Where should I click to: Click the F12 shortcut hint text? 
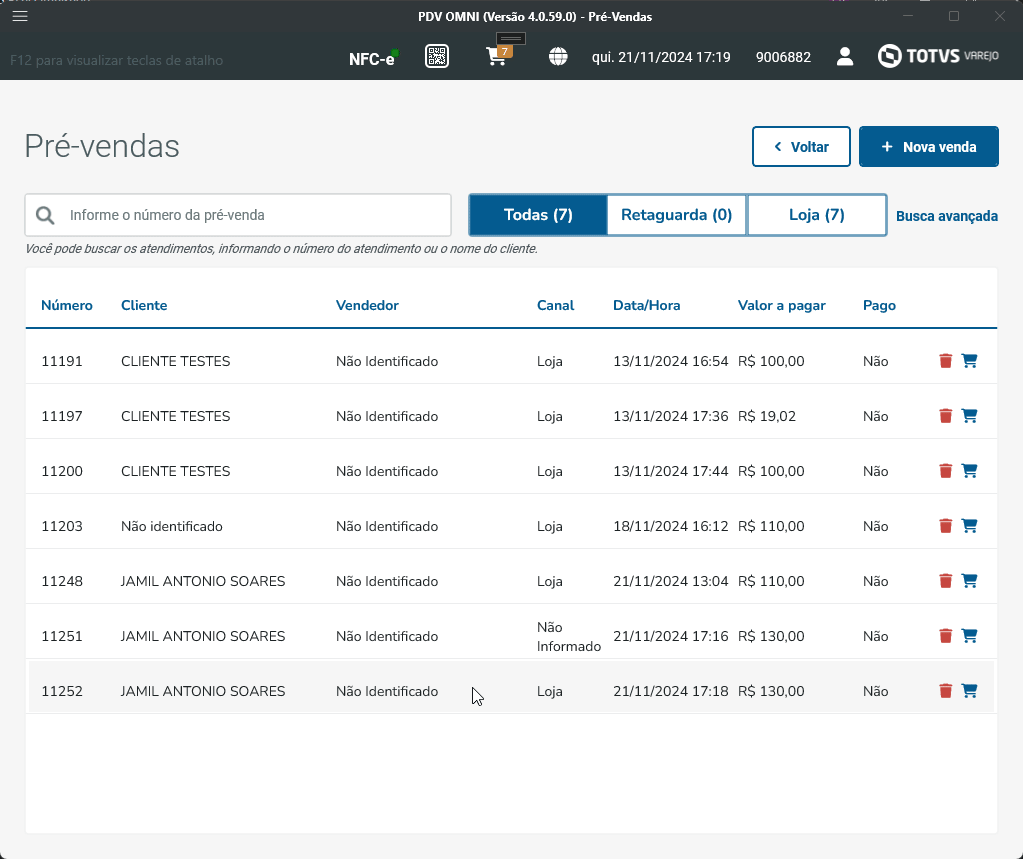pyautogui.click(x=117, y=60)
